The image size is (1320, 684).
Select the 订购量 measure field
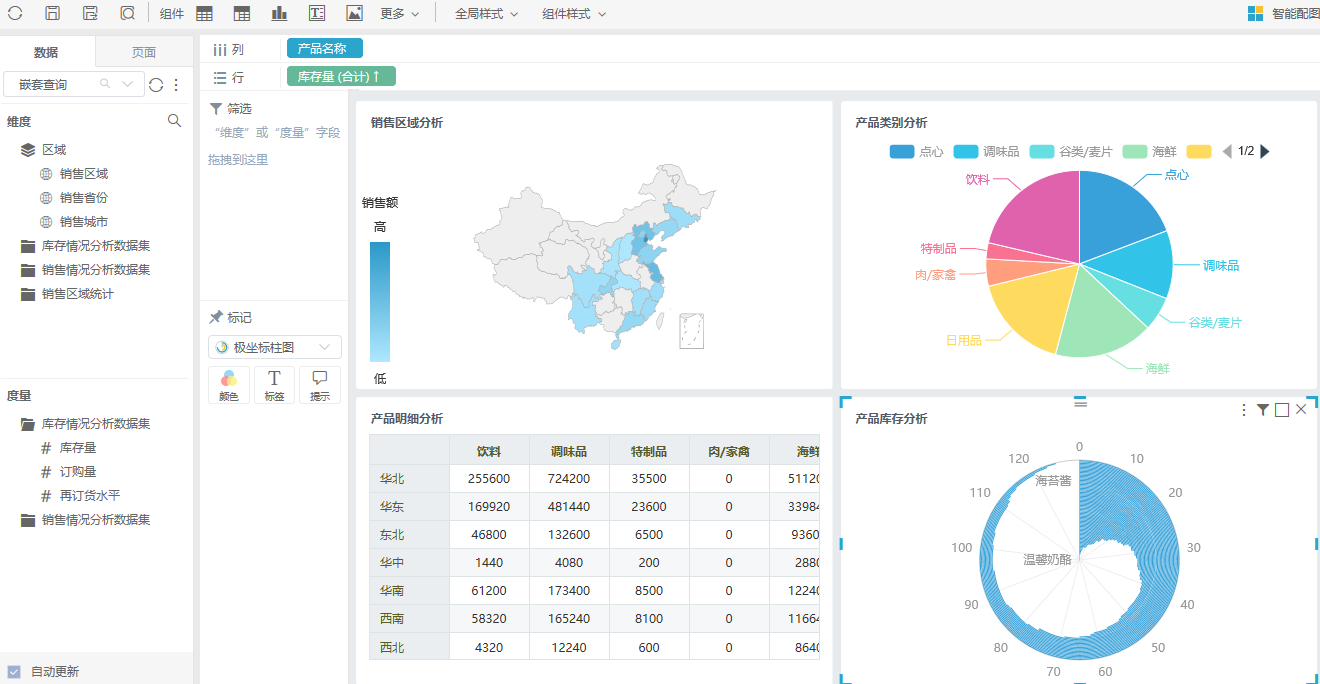(78, 472)
